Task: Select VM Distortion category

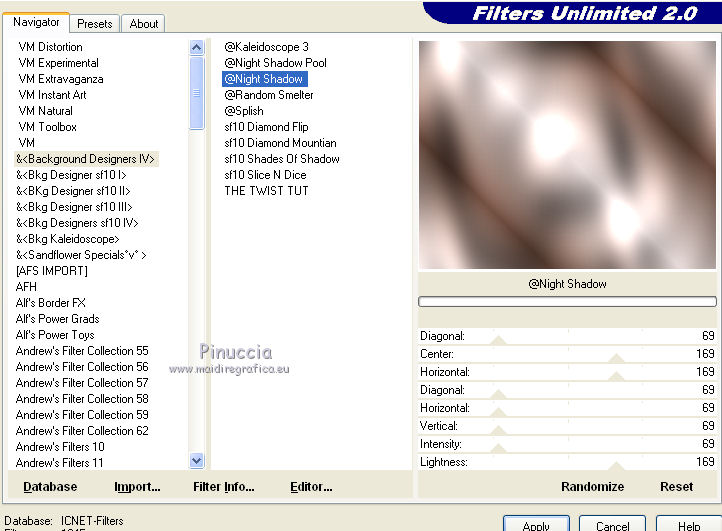Action: click(51, 47)
